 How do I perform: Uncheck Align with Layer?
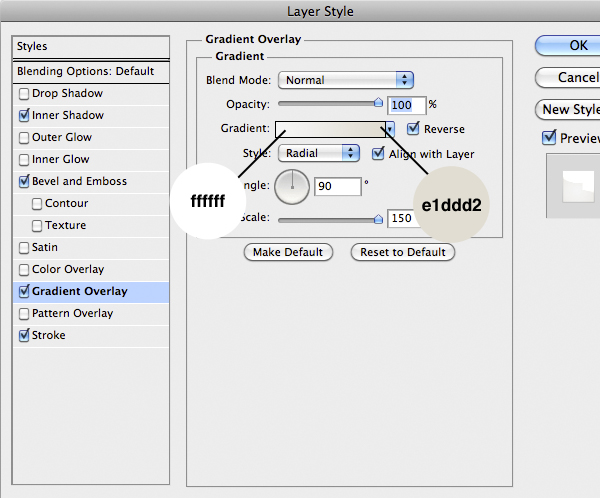(379, 154)
